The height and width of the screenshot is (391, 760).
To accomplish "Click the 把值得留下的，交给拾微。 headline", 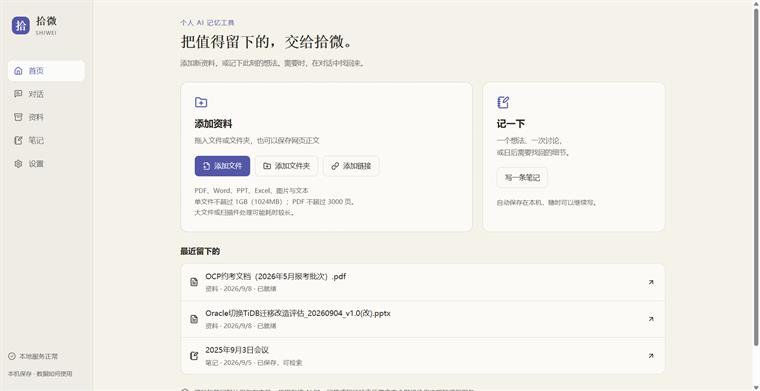I will coord(267,42).
